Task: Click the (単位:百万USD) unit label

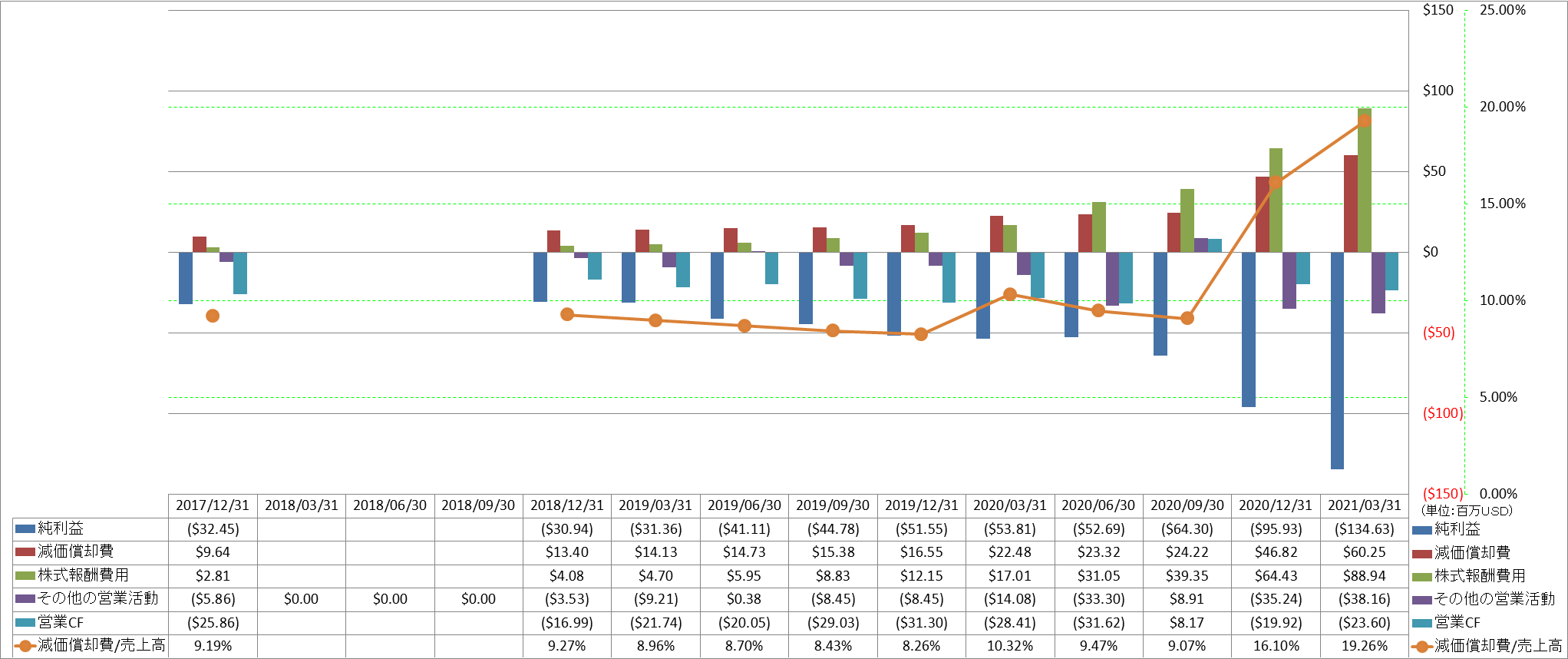Action: coord(1466,511)
